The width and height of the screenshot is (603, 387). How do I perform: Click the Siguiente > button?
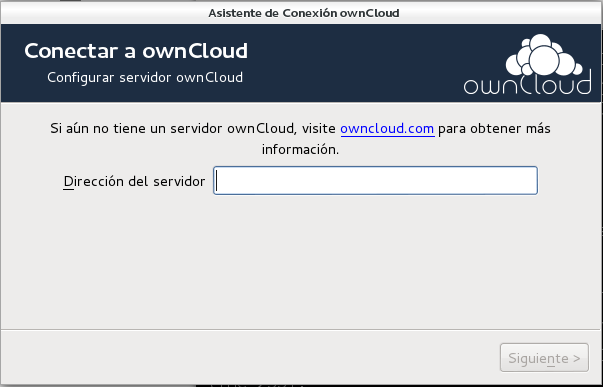click(544, 358)
